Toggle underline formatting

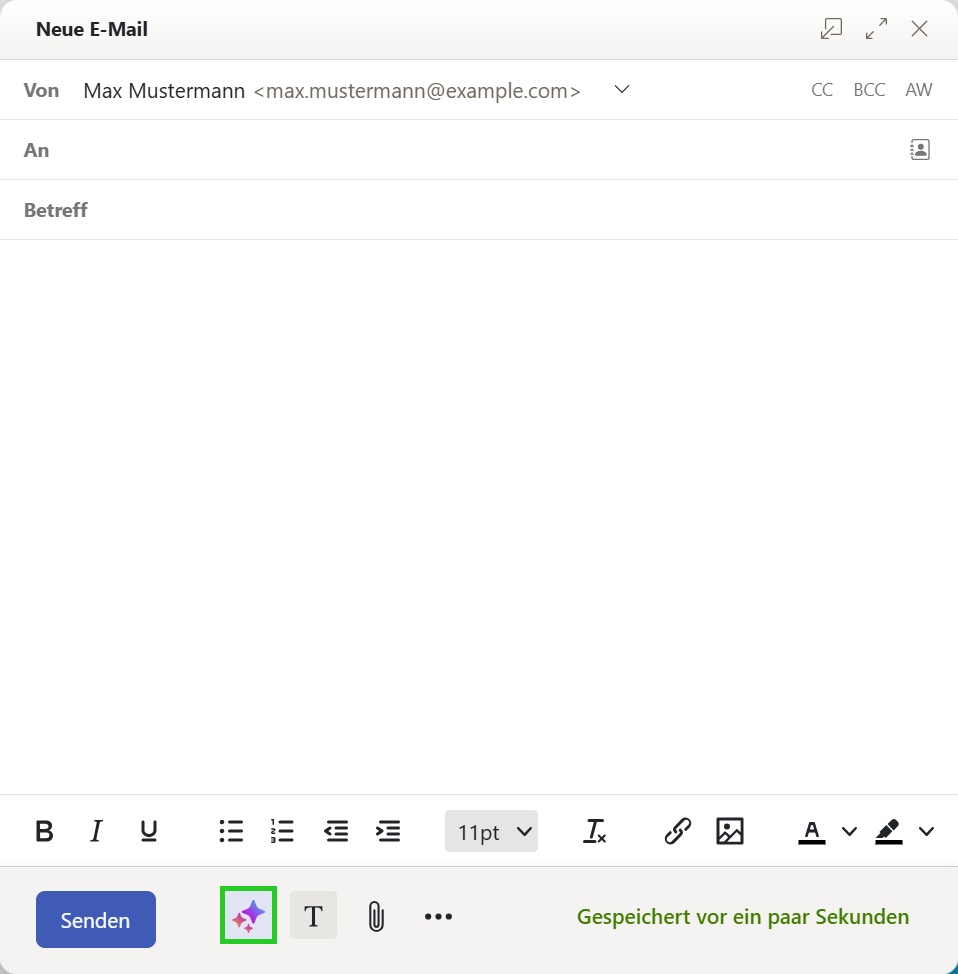pyautogui.click(x=148, y=831)
